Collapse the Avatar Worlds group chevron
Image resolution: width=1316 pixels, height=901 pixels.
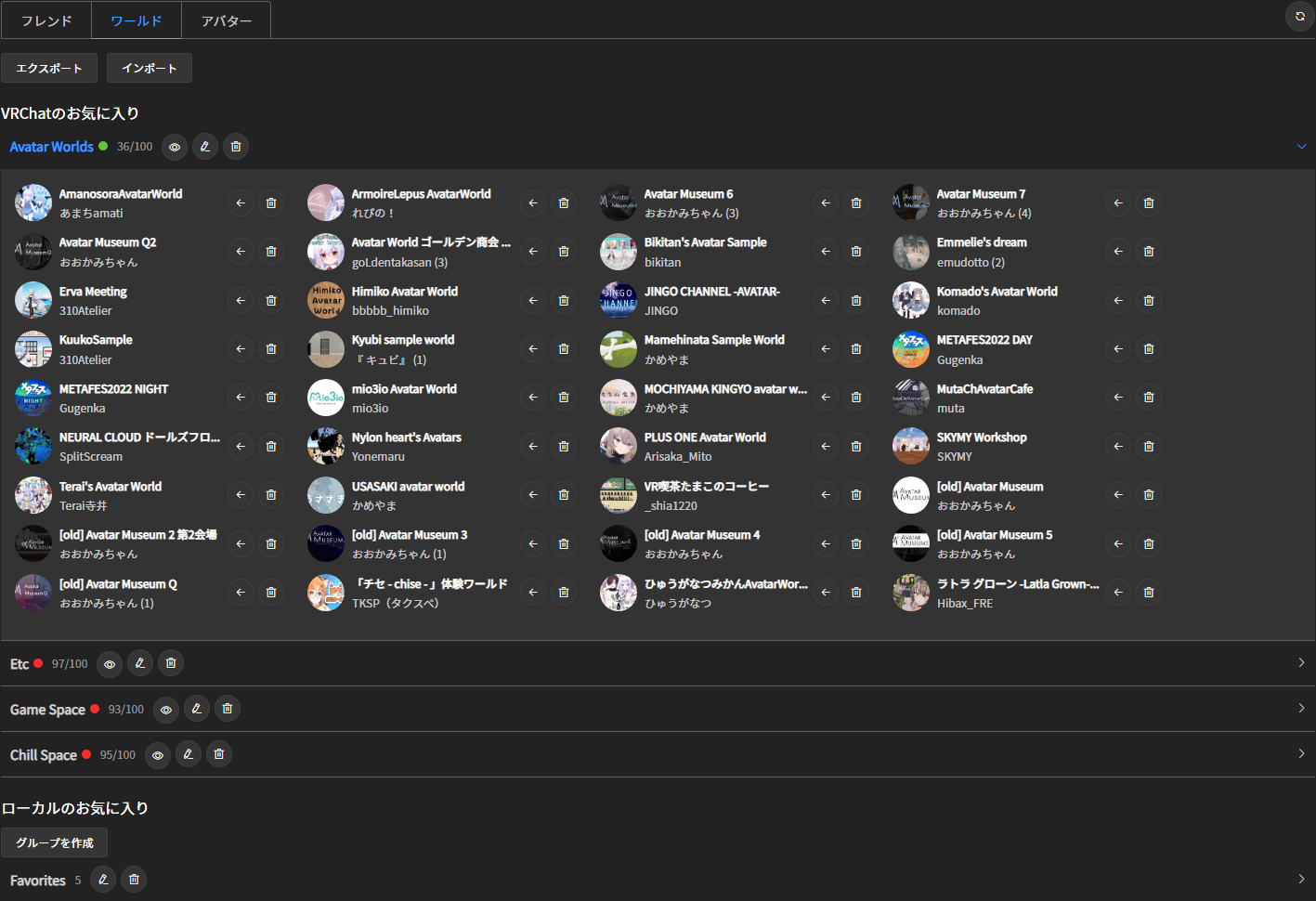pyautogui.click(x=1303, y=146)
